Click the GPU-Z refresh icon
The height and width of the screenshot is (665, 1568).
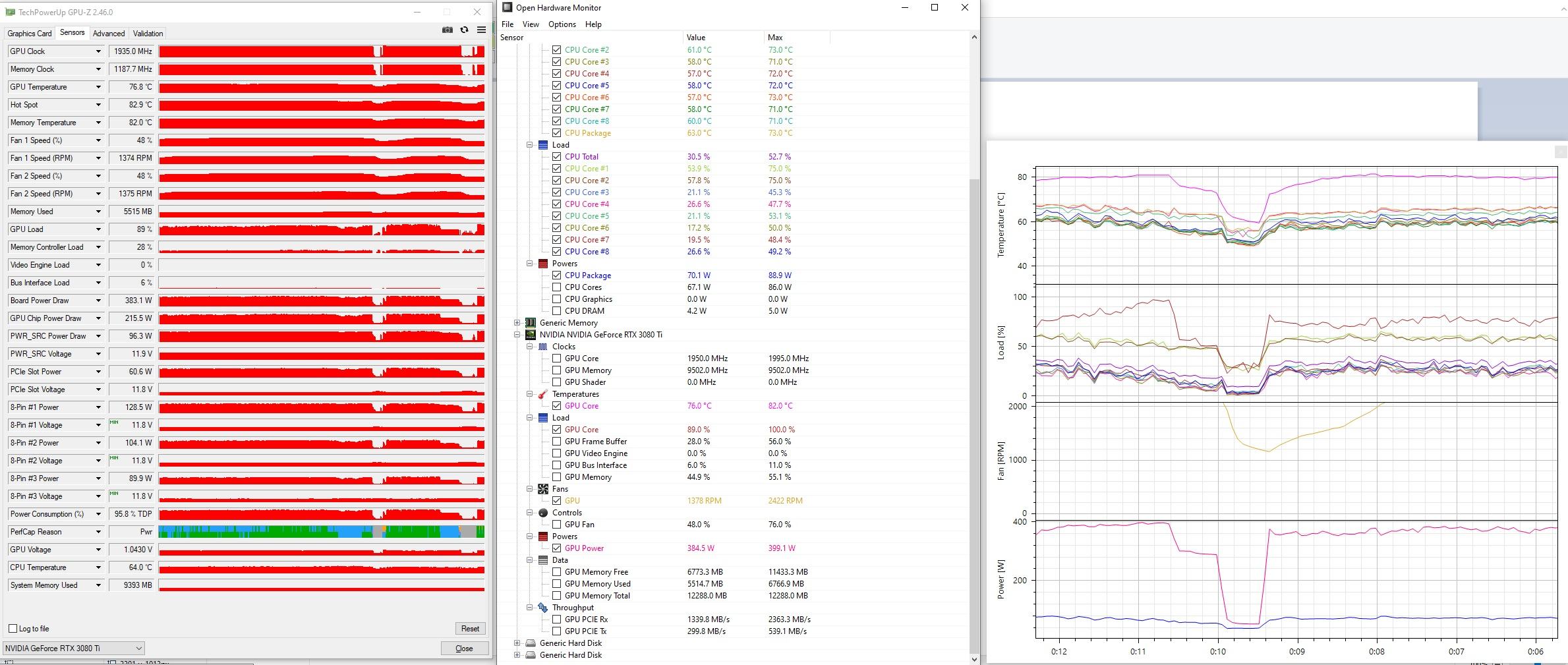[464, 30]
